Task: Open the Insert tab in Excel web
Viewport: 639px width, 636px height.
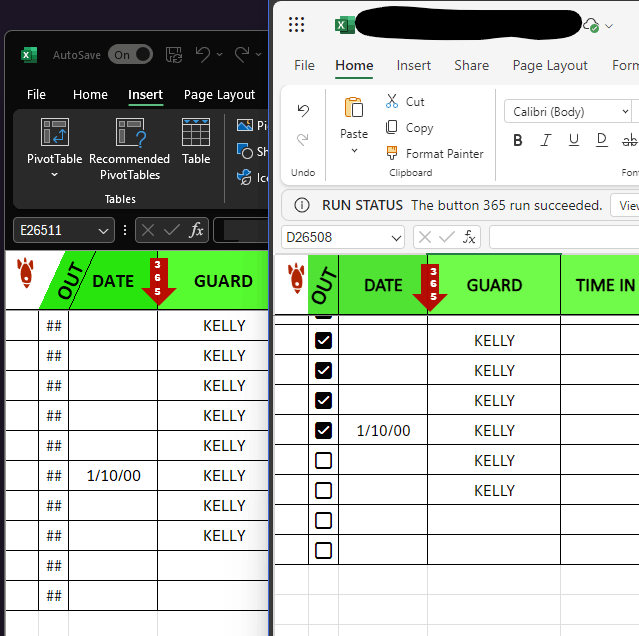Action: pyautogui.click(x=413, y=65)
